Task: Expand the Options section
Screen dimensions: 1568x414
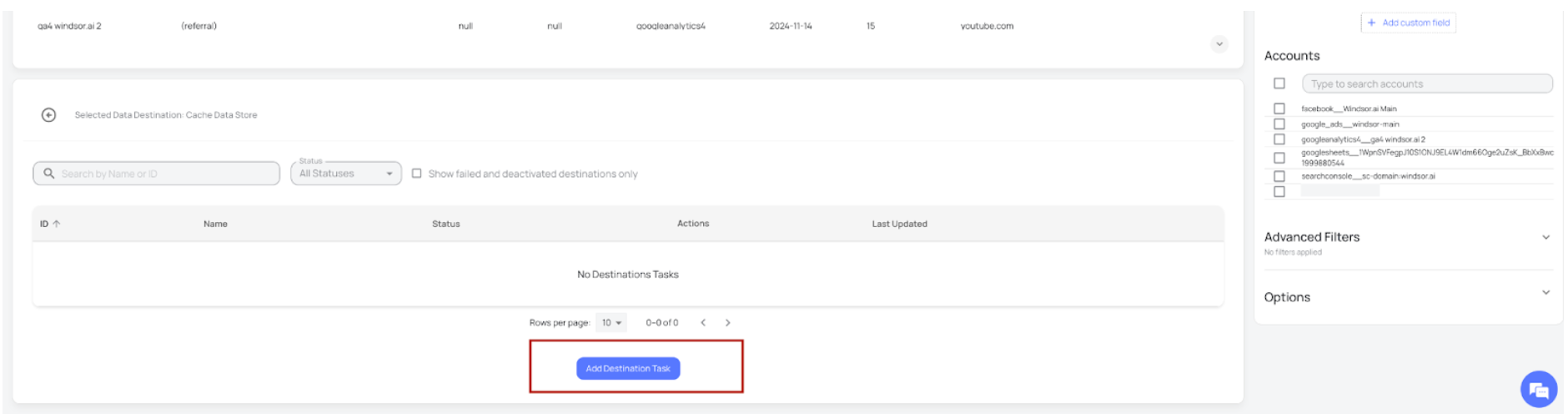Action: [1545, 293]
